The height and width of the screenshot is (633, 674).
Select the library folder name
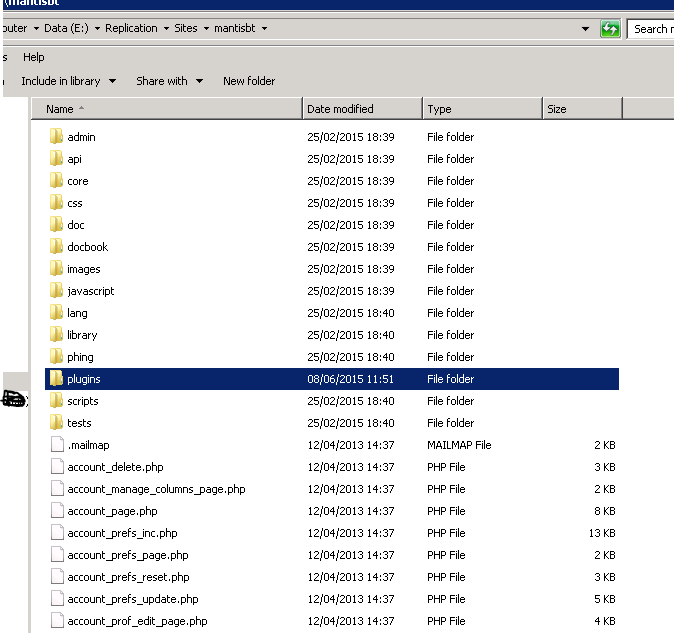click(x=82, y=335)
